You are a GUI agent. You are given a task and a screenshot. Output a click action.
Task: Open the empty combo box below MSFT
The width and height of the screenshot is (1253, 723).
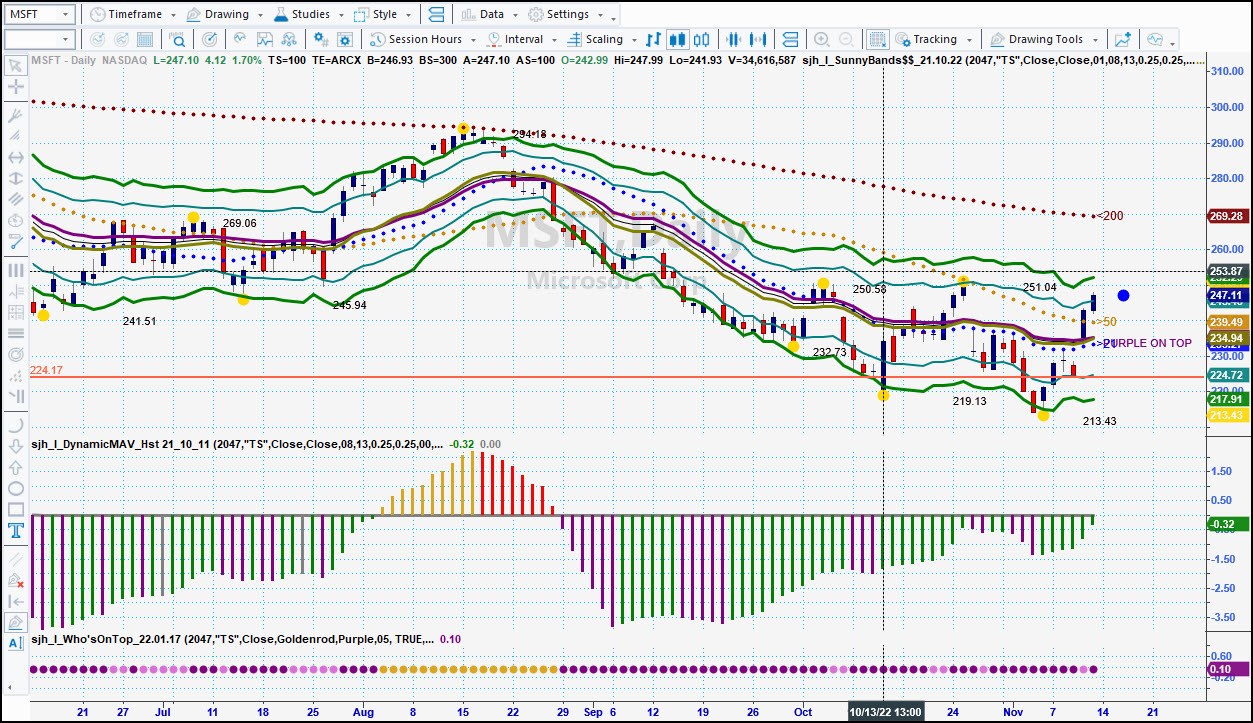point(39,40)
